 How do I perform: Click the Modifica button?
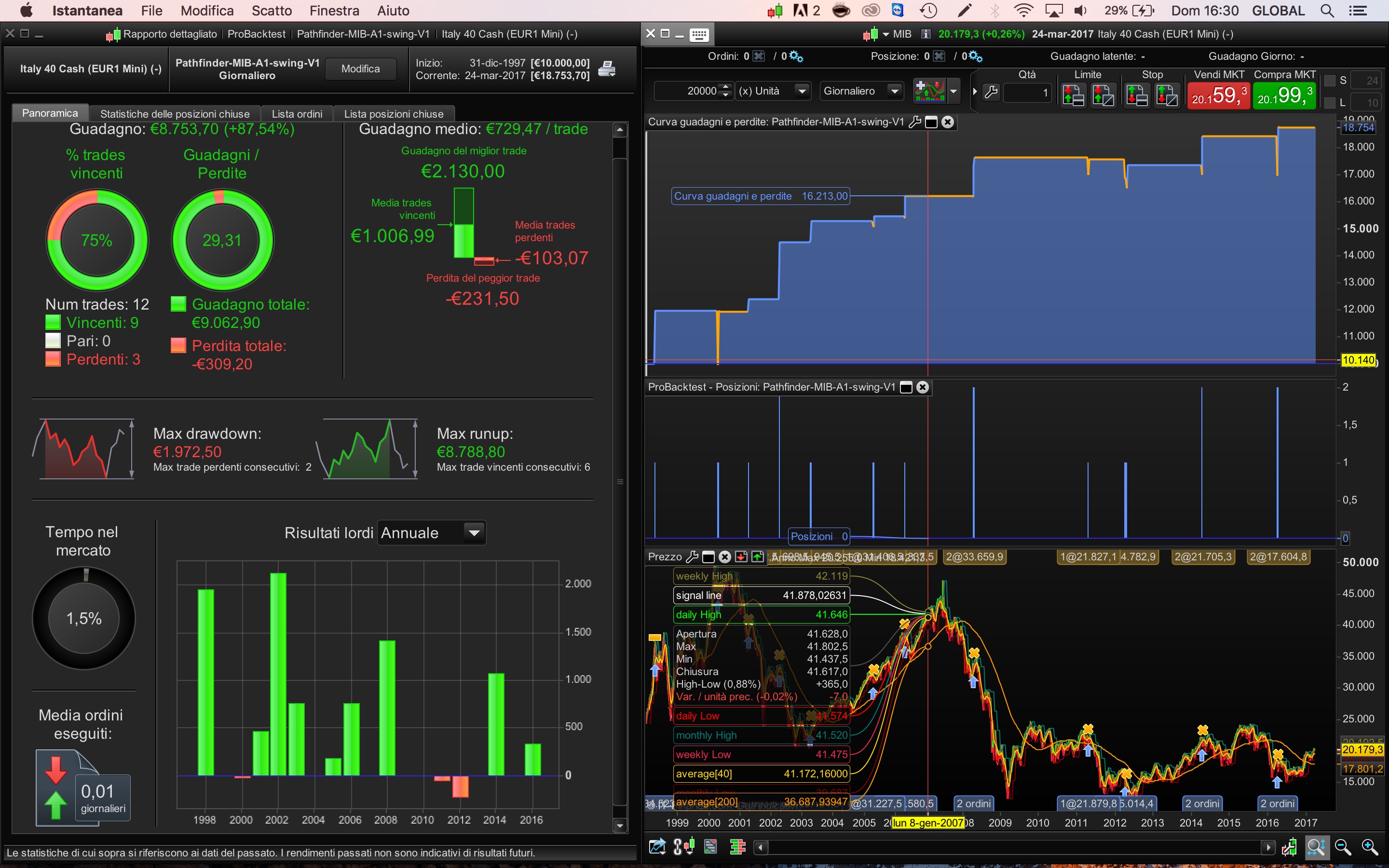click(360, 69)
